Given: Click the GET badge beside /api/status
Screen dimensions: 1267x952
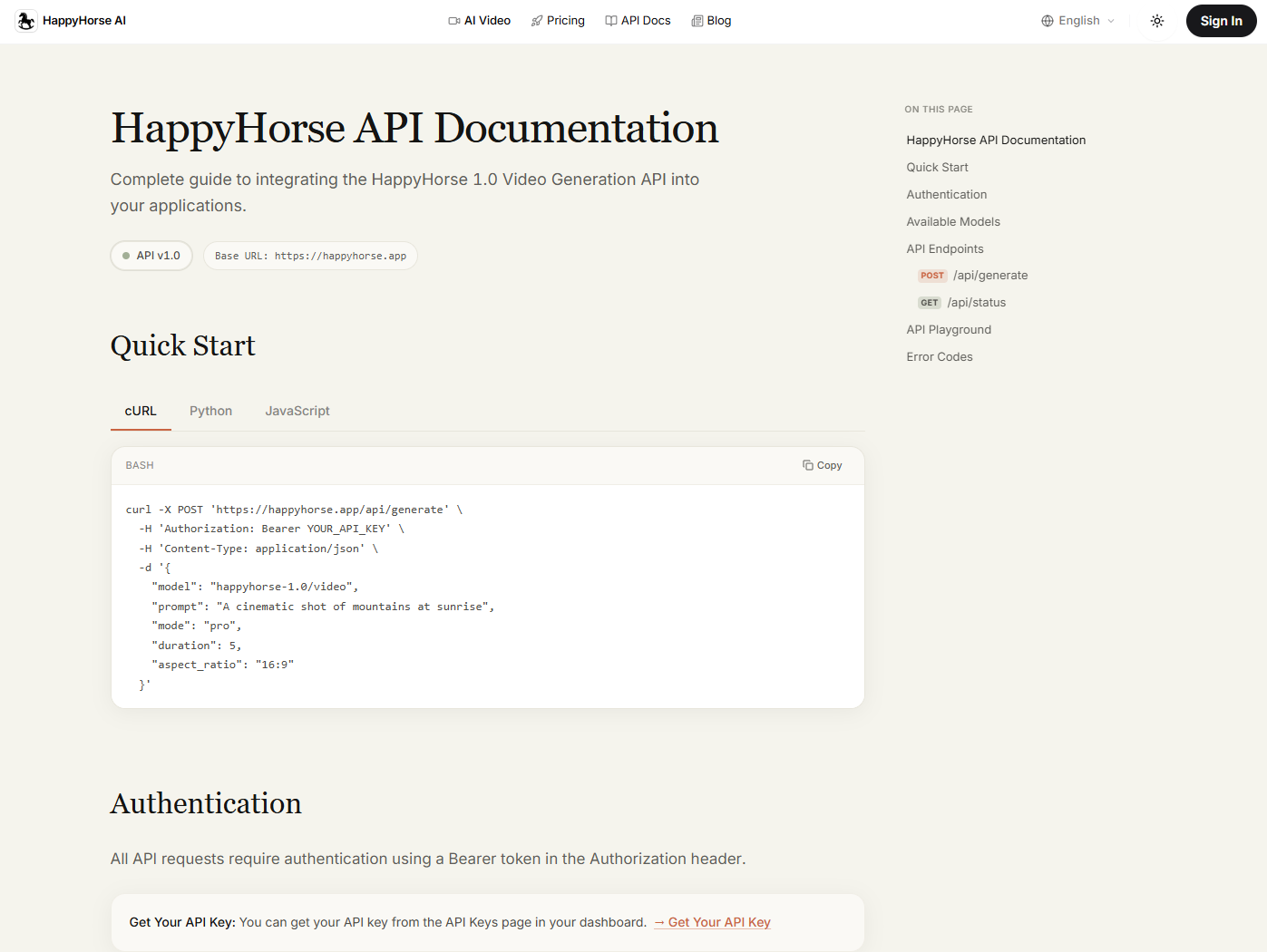Looking at the screenshot, I should coord(929,302).
